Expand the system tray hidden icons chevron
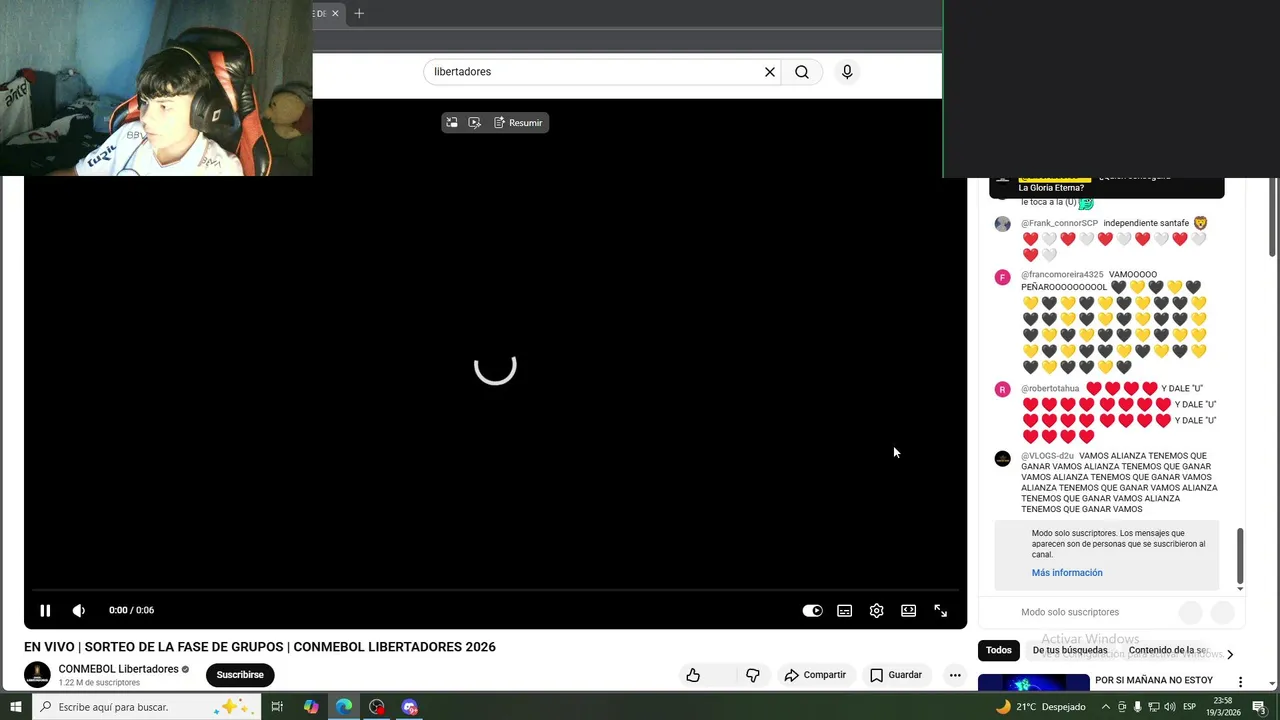This screenshot has height=720, width=1280. pos(1105,707)
